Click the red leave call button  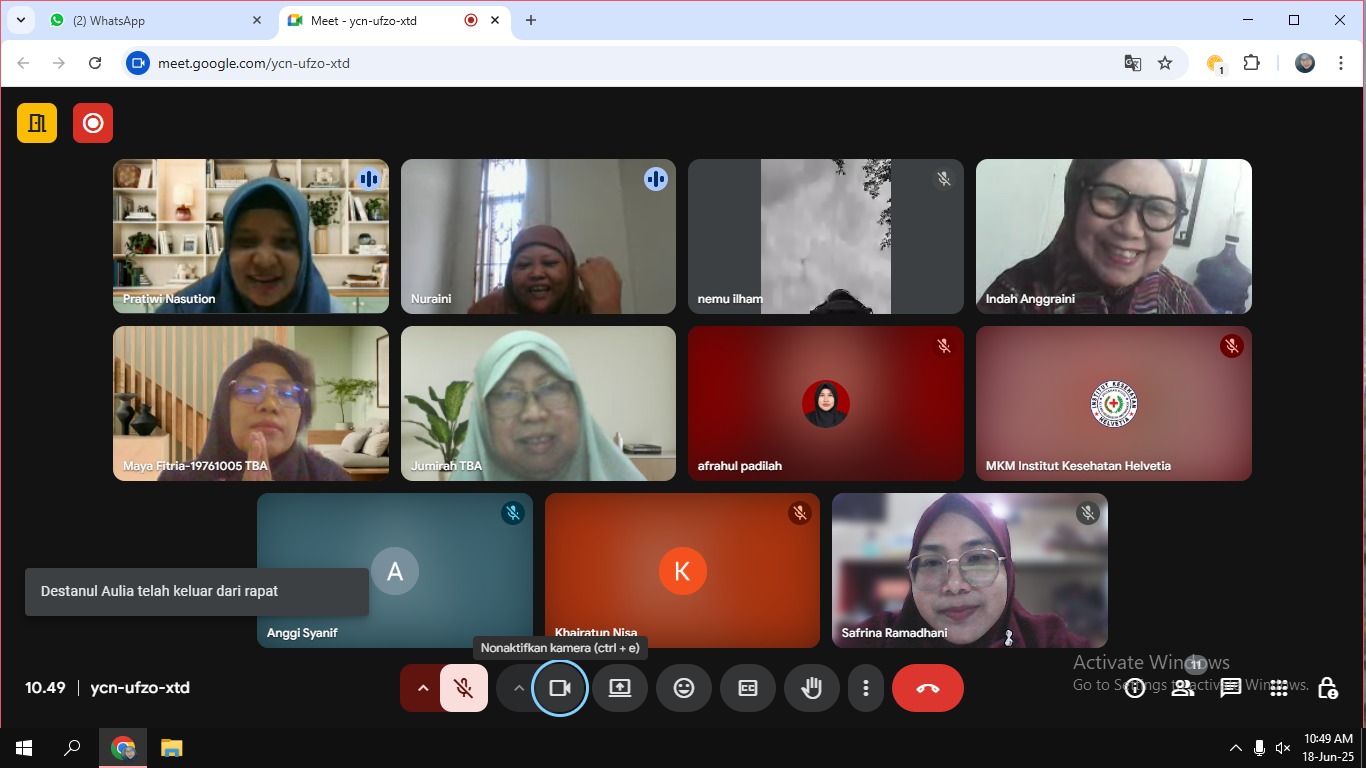click(x=927, y=688)
